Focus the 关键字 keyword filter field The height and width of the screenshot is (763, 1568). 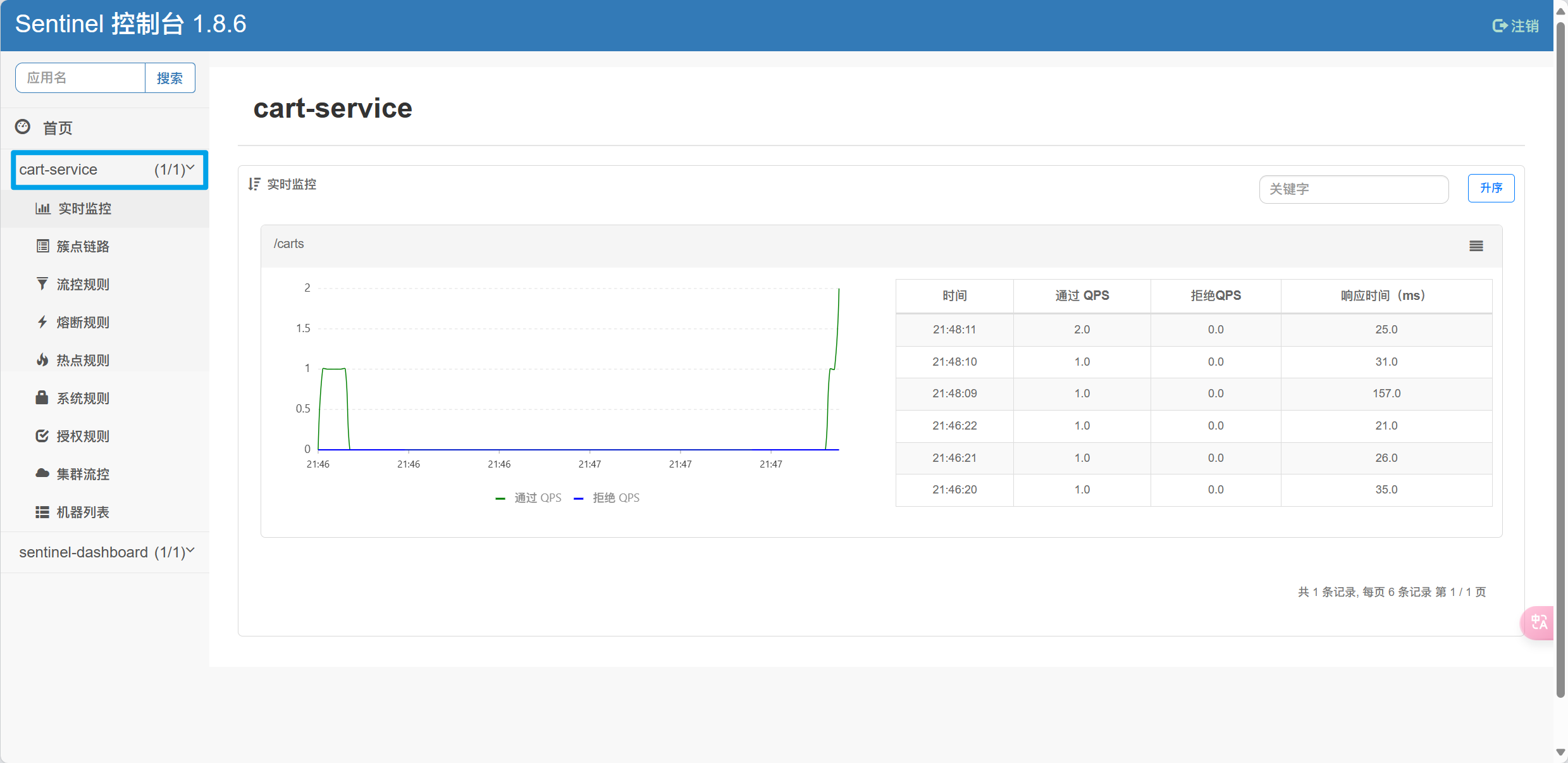tap(1354, 189)
